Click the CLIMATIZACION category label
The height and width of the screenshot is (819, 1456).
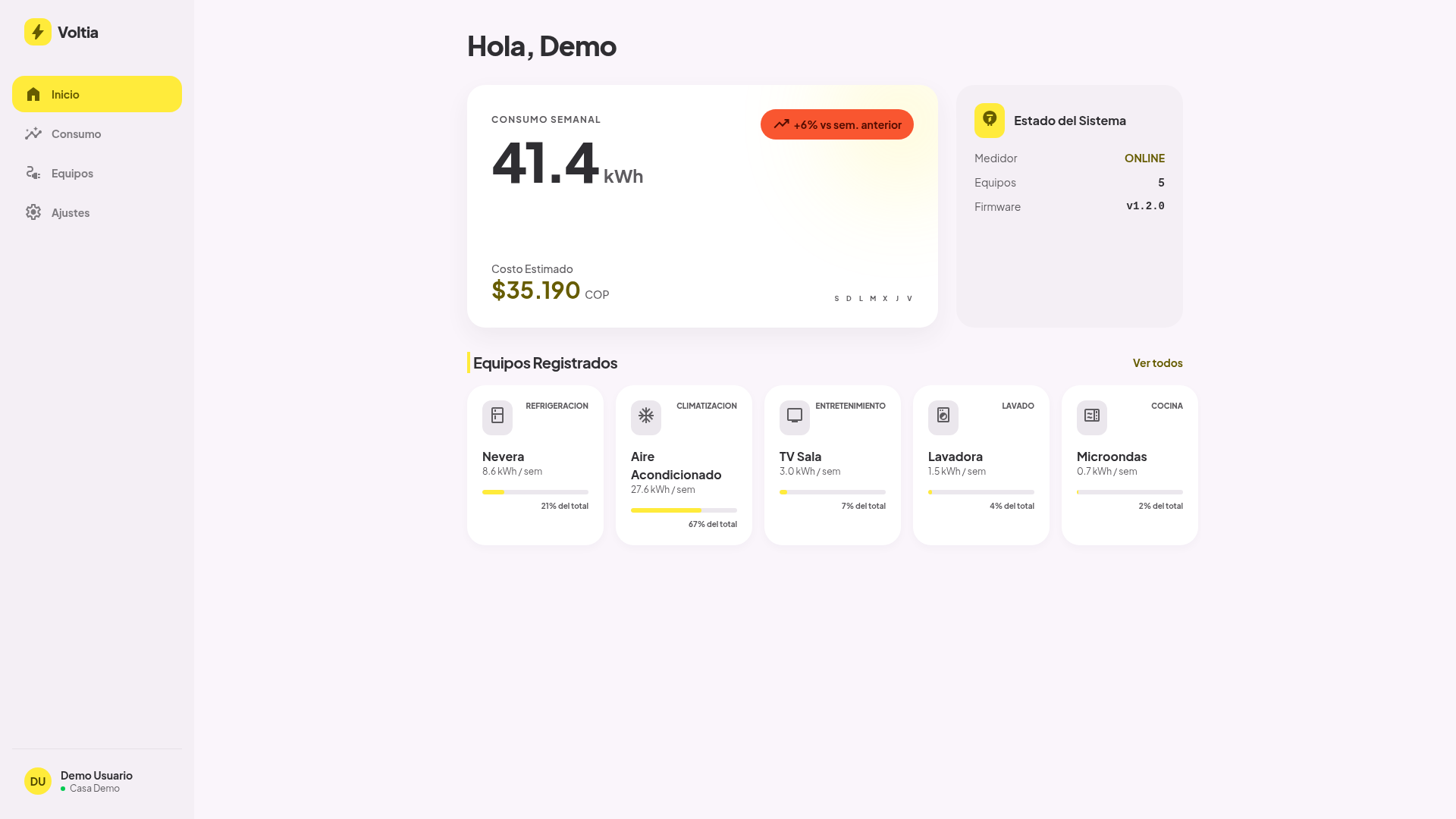tap(707, 406)
